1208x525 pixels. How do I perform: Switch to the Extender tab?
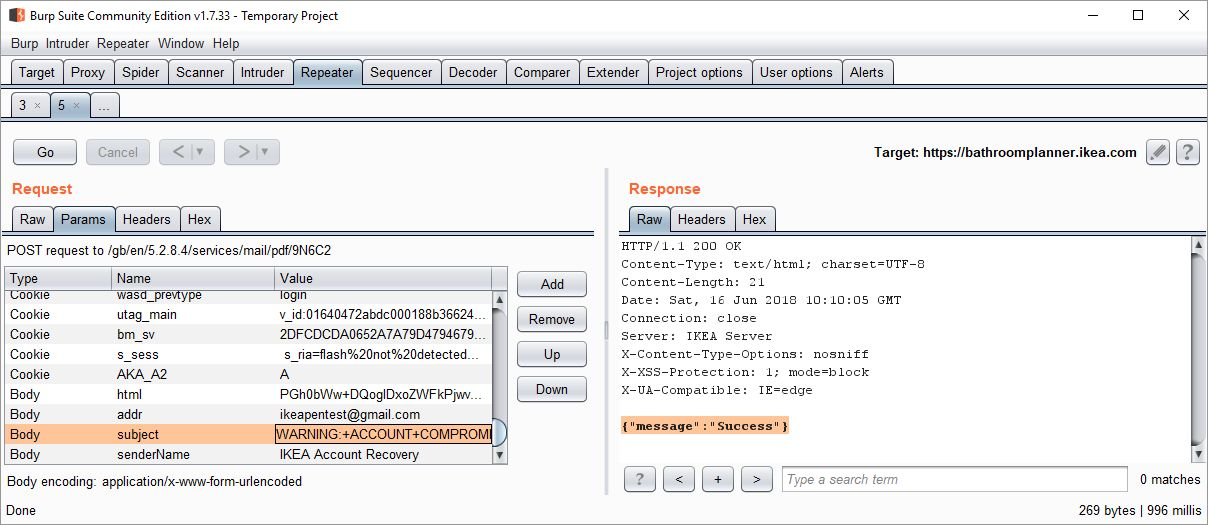point(613,72)
